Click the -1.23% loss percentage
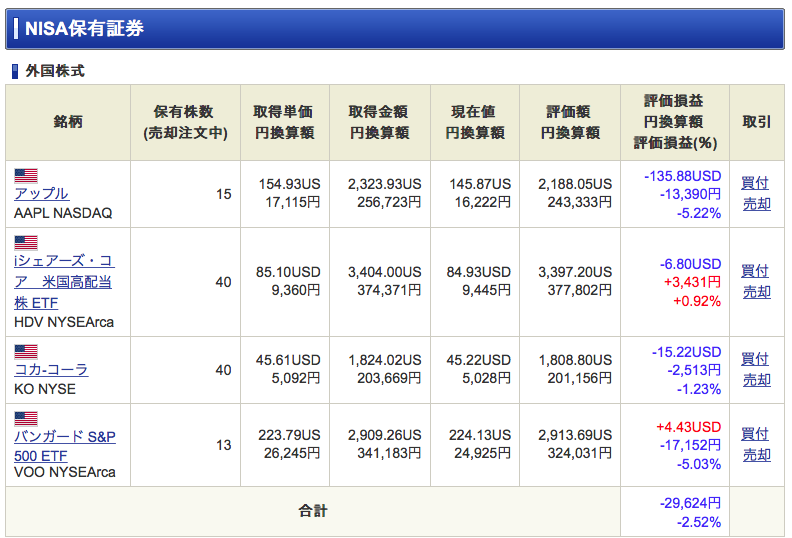 tap(699, 389)
